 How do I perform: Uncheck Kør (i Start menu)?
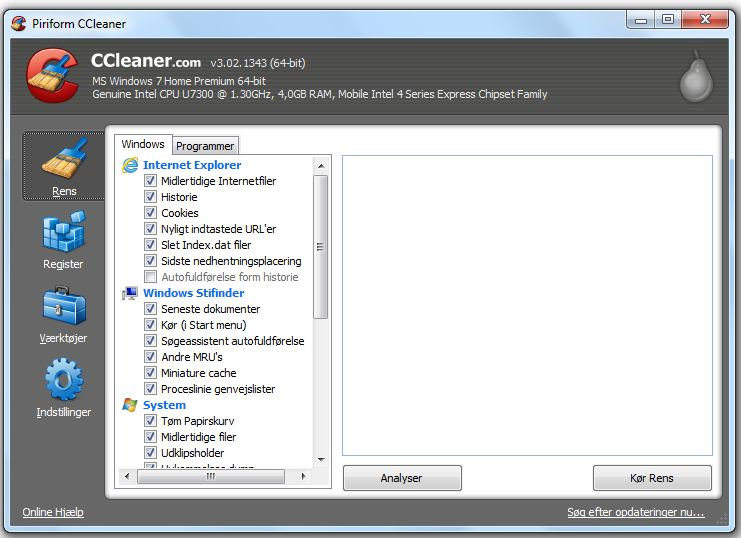[x=150, y=325]
